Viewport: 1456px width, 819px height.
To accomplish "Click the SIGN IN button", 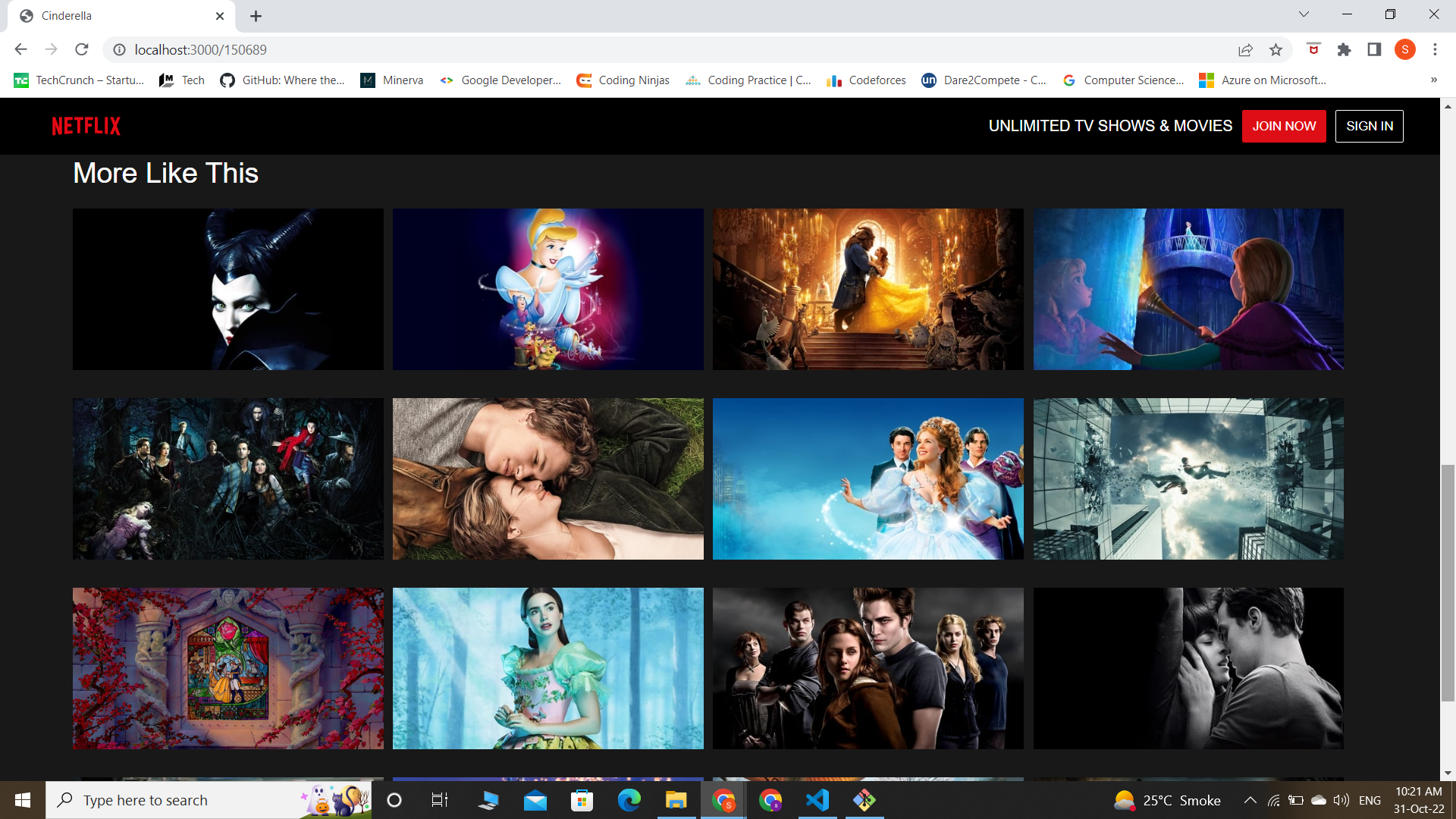I will (1369, 126).
